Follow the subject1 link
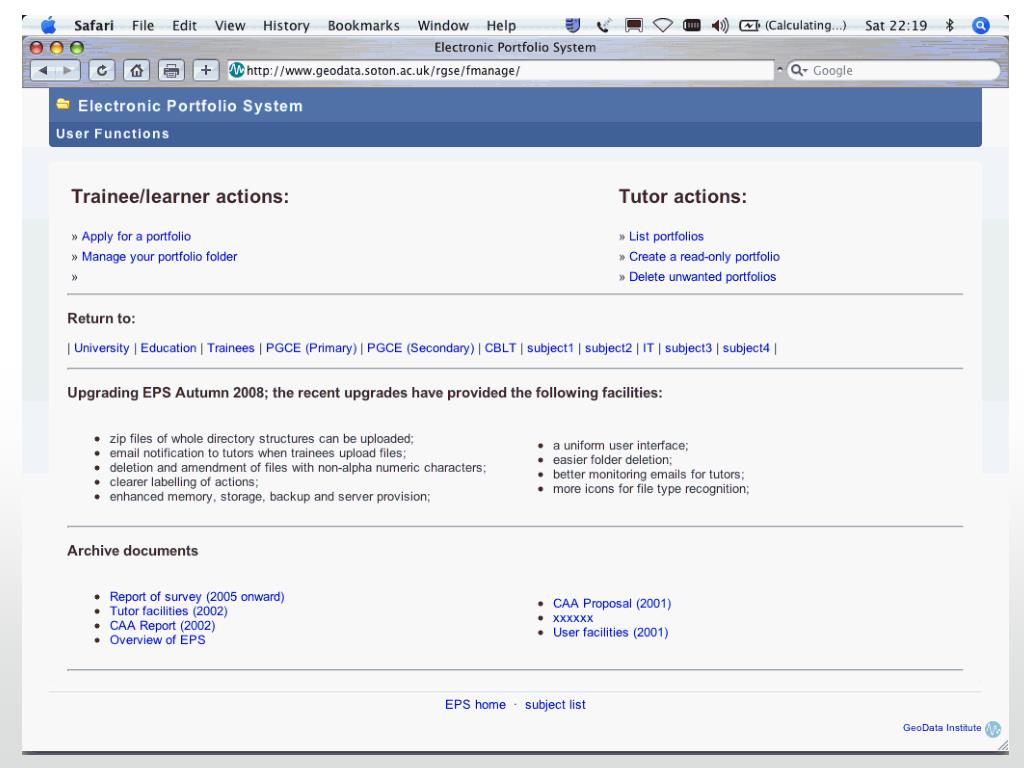This screenshot has width=1024, height=768. point(550,348)
